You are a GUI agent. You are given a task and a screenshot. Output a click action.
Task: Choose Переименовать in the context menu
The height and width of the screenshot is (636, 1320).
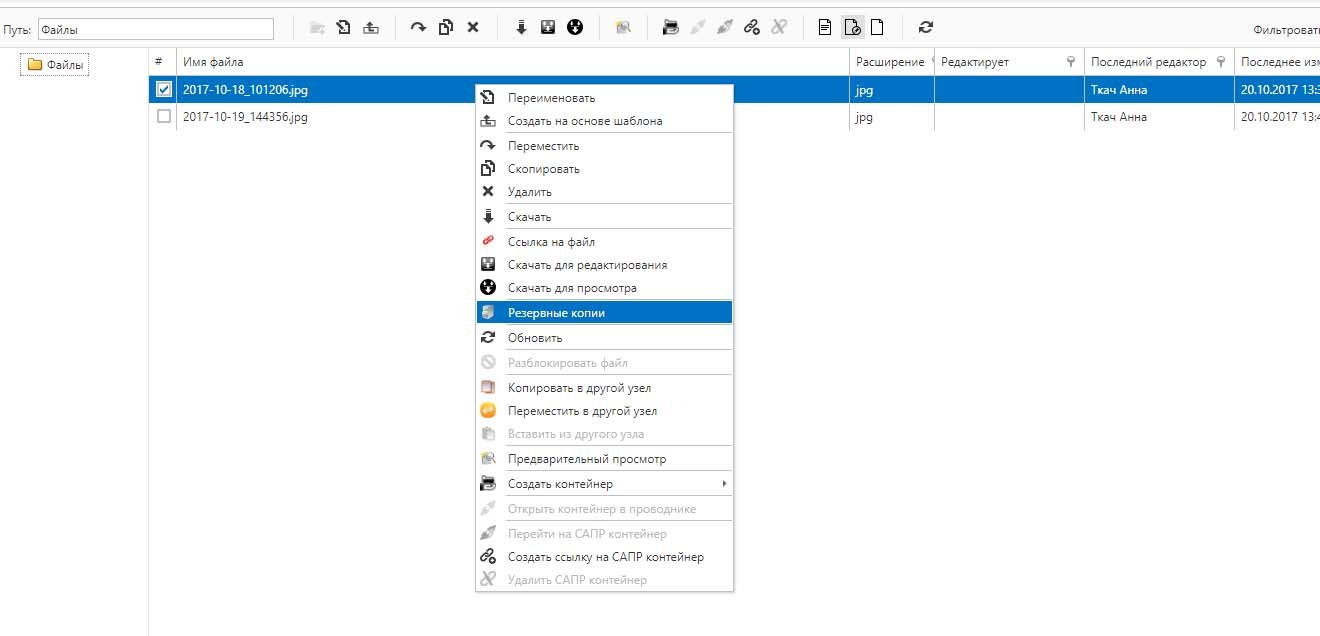click(604, 98)
